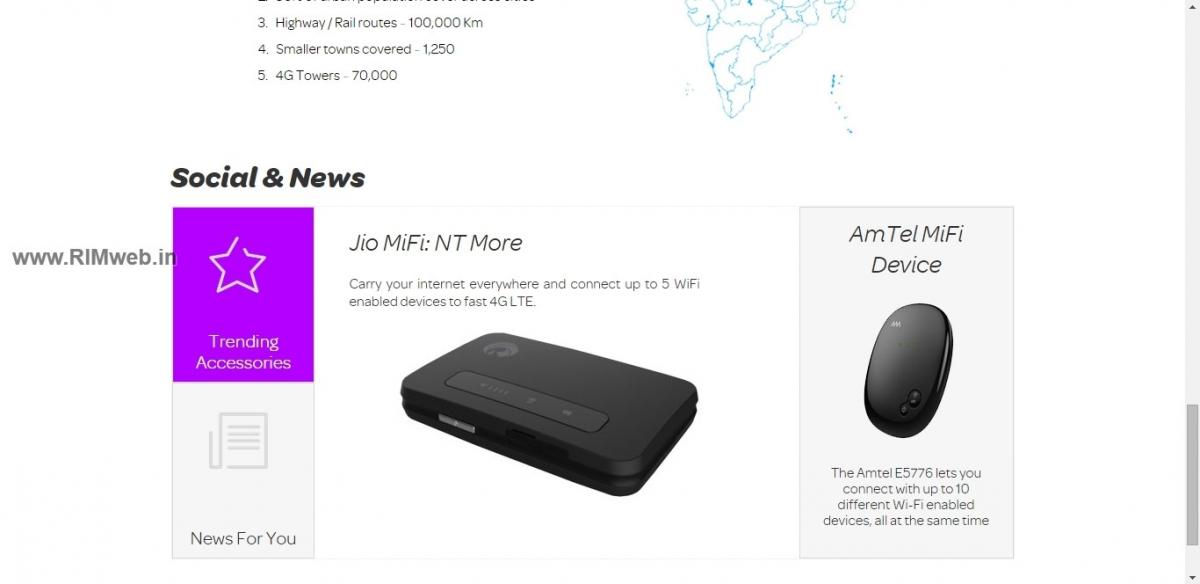
Task: Click the AmTel MiFi device image
Action: pyautogui.click(x=907, y=371)
